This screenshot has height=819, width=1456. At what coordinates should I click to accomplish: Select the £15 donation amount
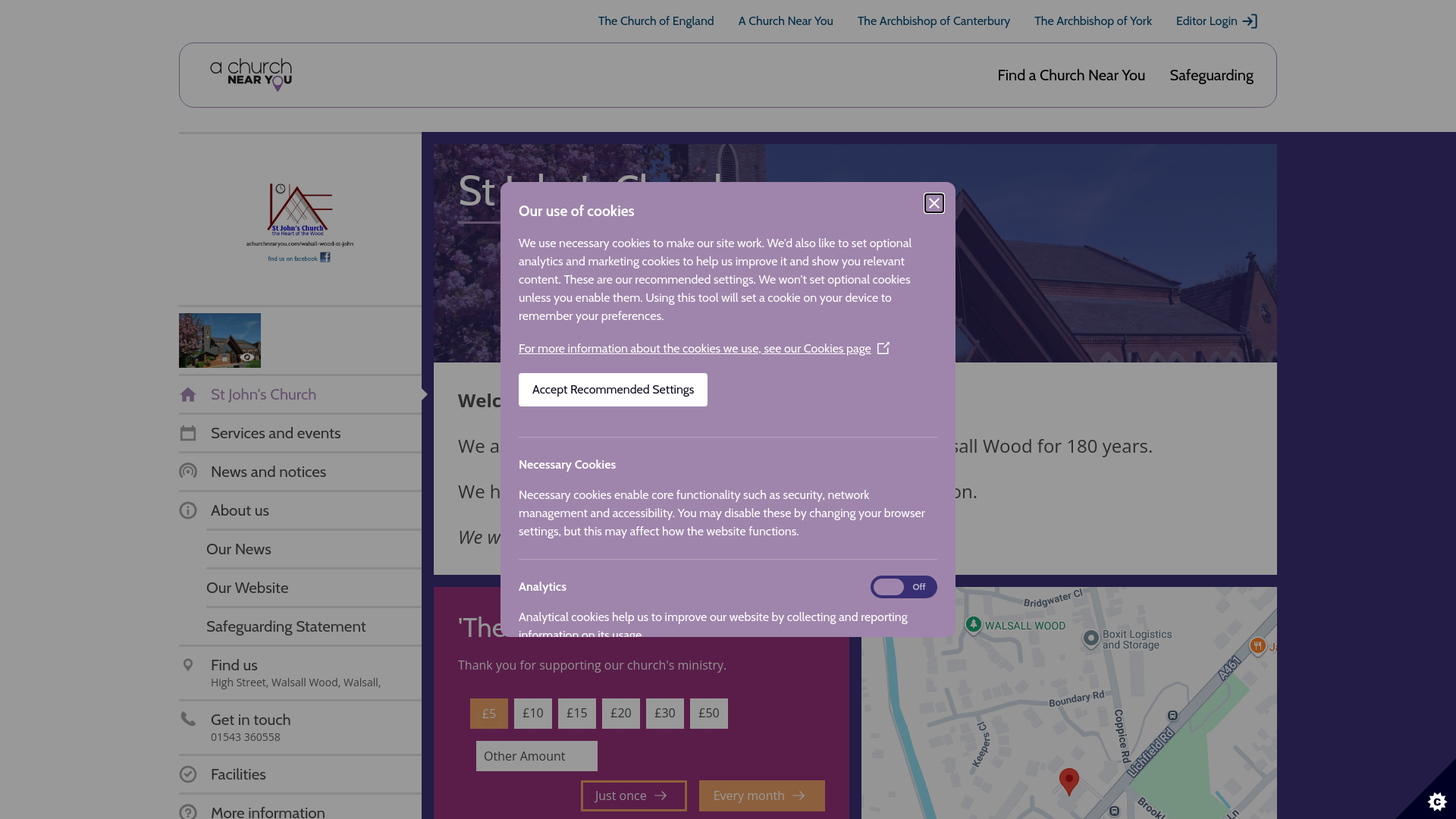(x=577, y=714)
